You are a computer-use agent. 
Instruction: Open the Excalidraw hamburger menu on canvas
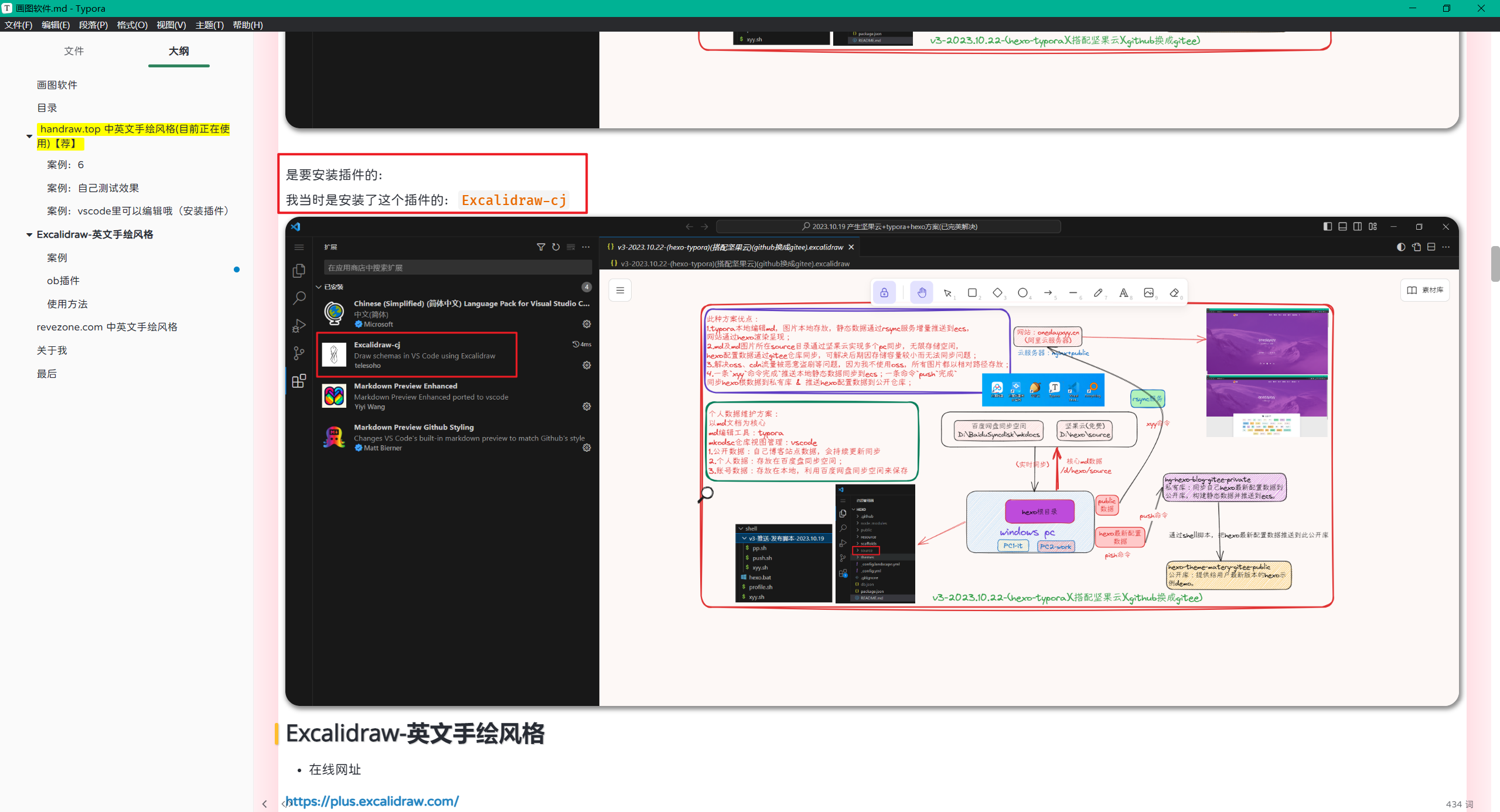[x=620, y=291]
